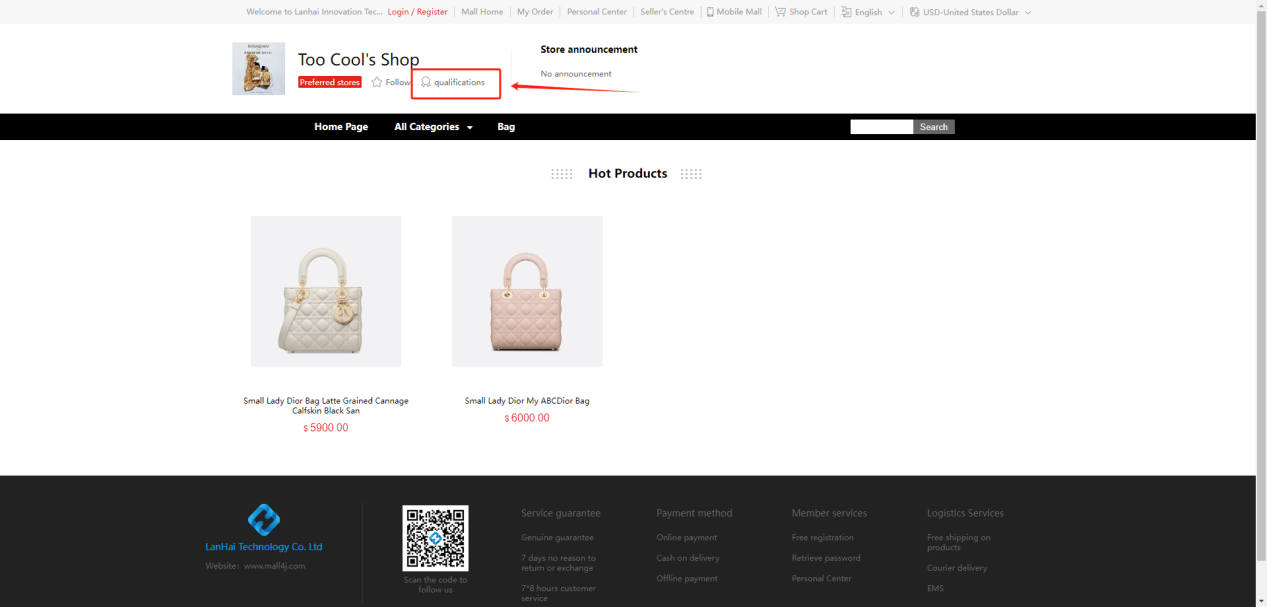1267x607 pixels.
Task: Click the LanHai Technology logo in footer
Action: tap(264, 520)
